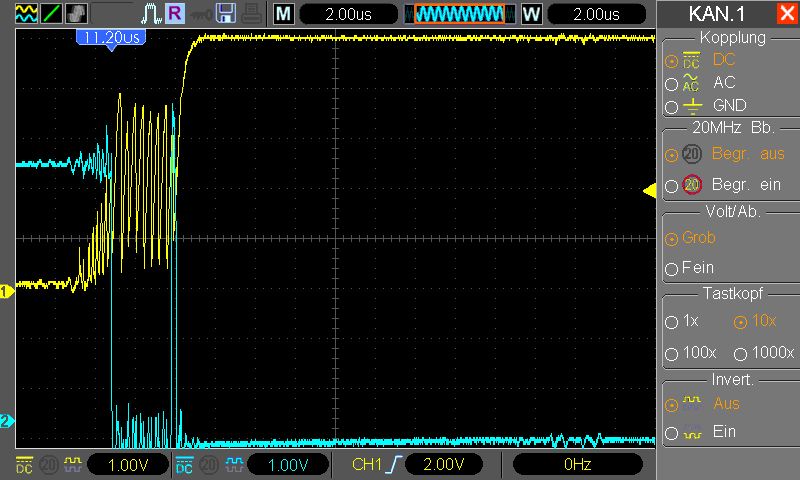This screenshot has height=480, width=800.
Task: Select AC coupling radio button
Action: pyautogui.click(x=671, y=84)
